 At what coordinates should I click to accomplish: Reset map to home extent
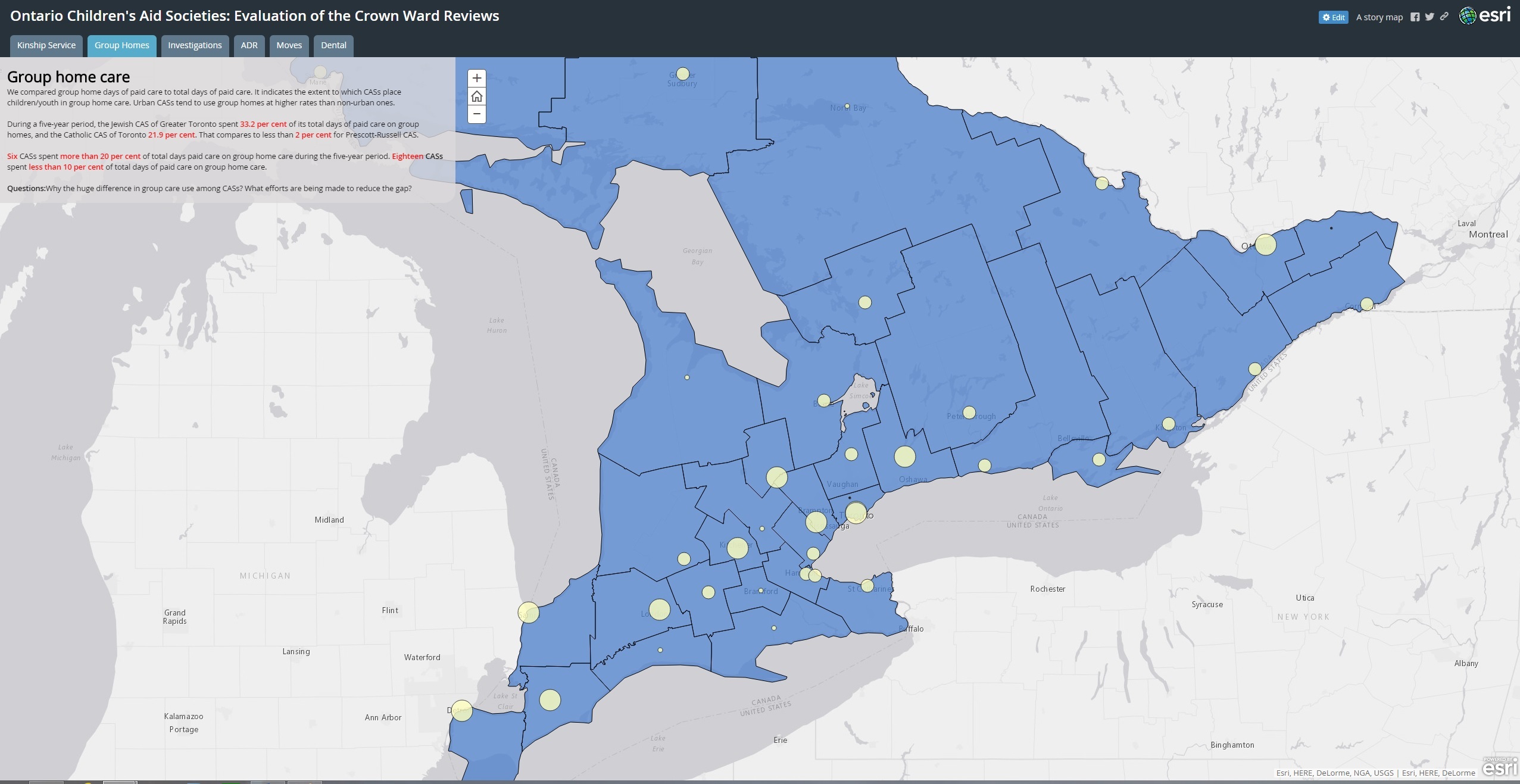pyautogui.click(x=476, y=96)
